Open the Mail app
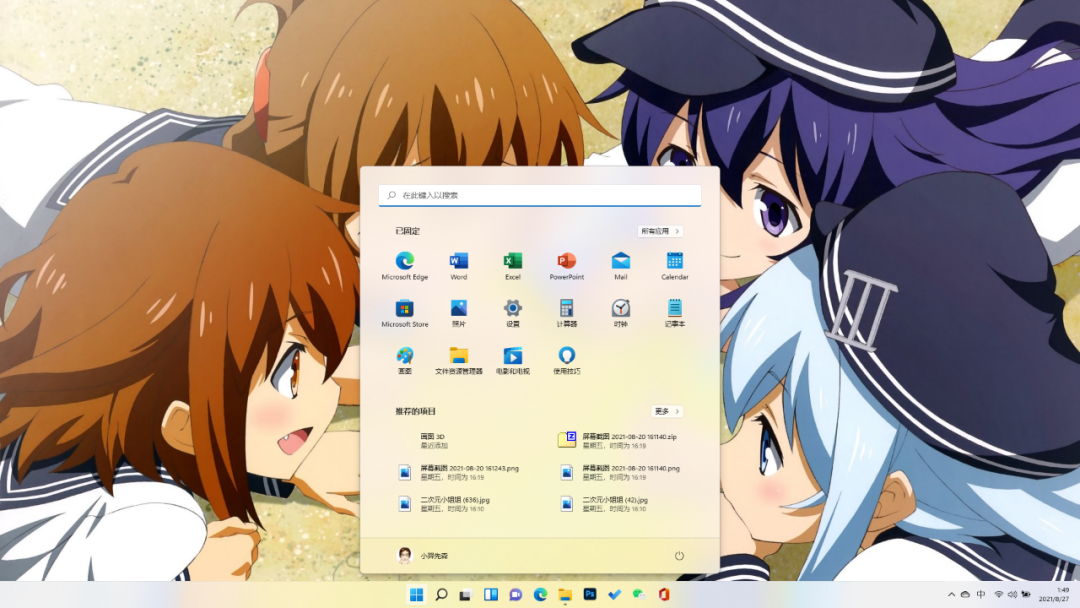Viewport: 1080px width, 608px height. click(x=621, y=262)
